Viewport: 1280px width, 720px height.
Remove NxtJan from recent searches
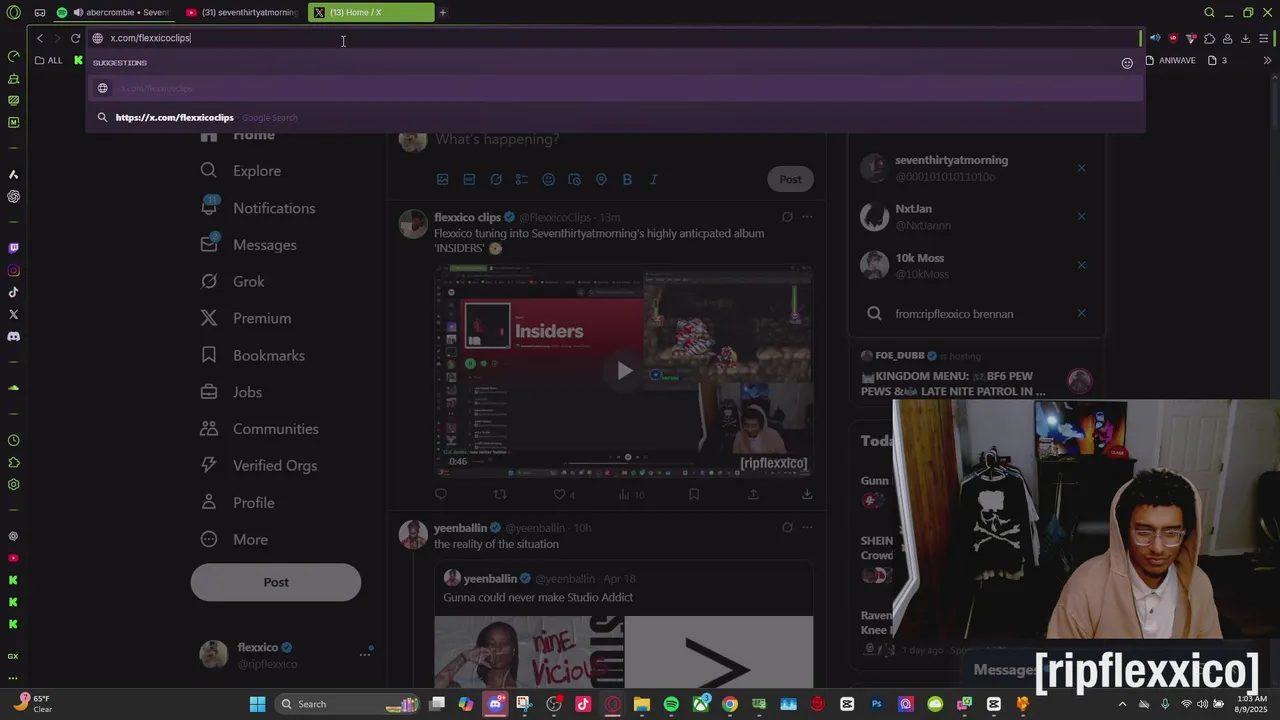[x=1081, y=216]
